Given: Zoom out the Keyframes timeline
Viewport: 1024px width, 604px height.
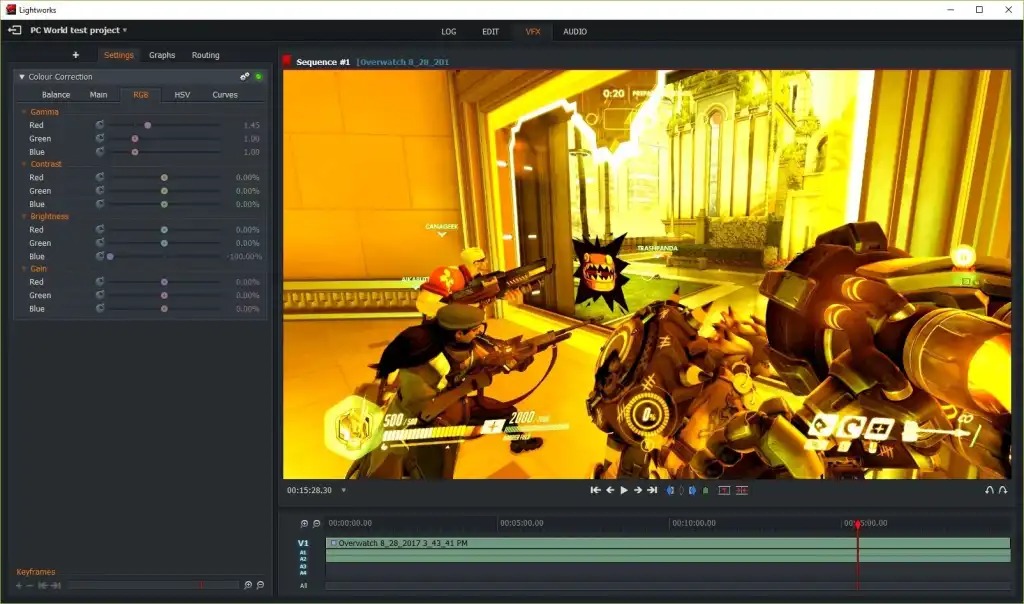Looking at the screenshot, I should pos(260,585).
